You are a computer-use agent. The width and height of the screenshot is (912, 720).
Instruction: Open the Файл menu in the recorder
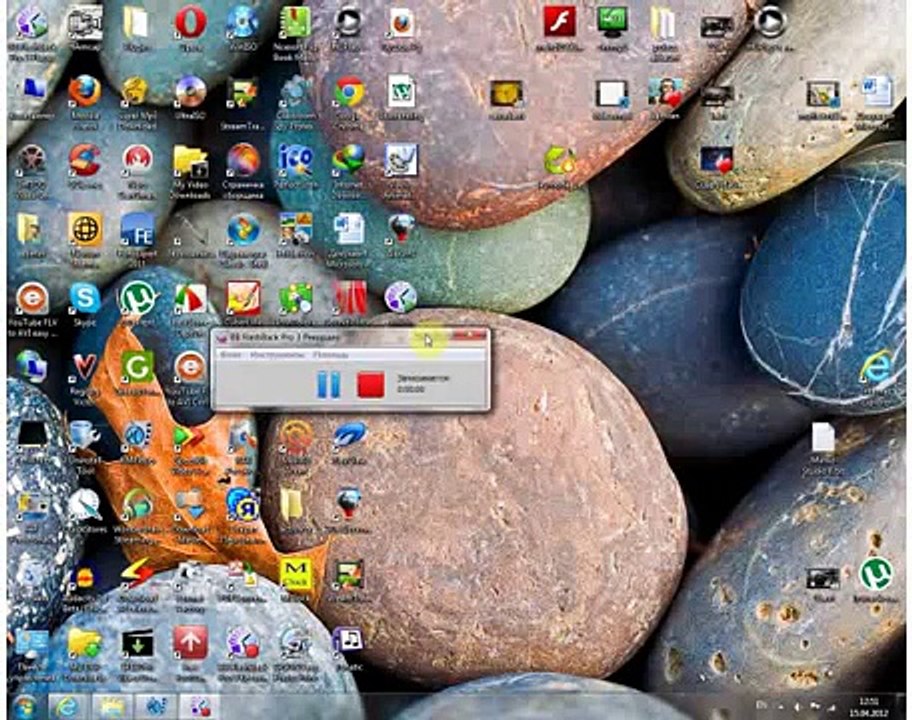coord(231,354)
